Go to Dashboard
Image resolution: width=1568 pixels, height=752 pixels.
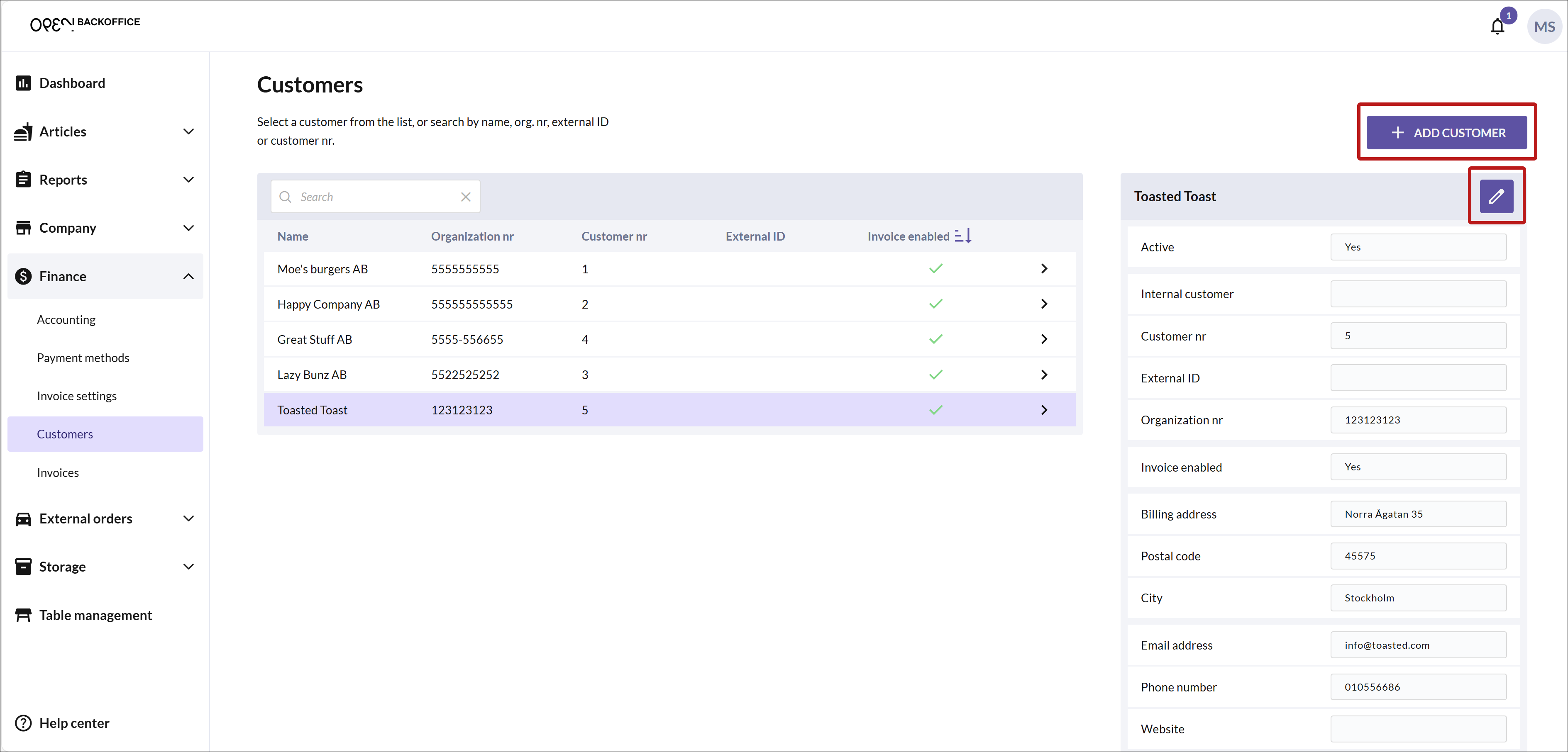pos(72,83)
